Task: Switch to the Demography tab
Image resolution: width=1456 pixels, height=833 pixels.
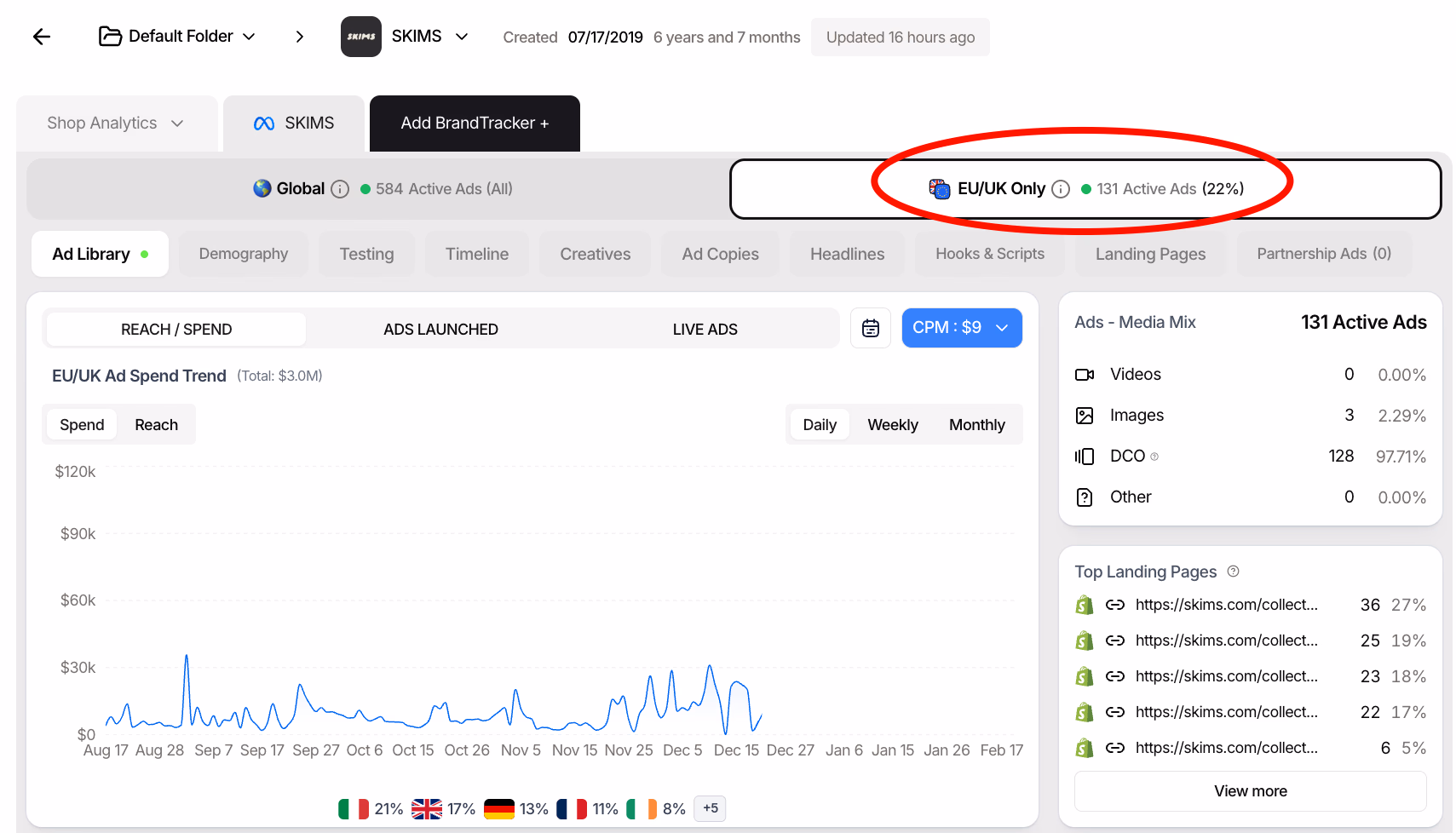Action: point(243,253)
